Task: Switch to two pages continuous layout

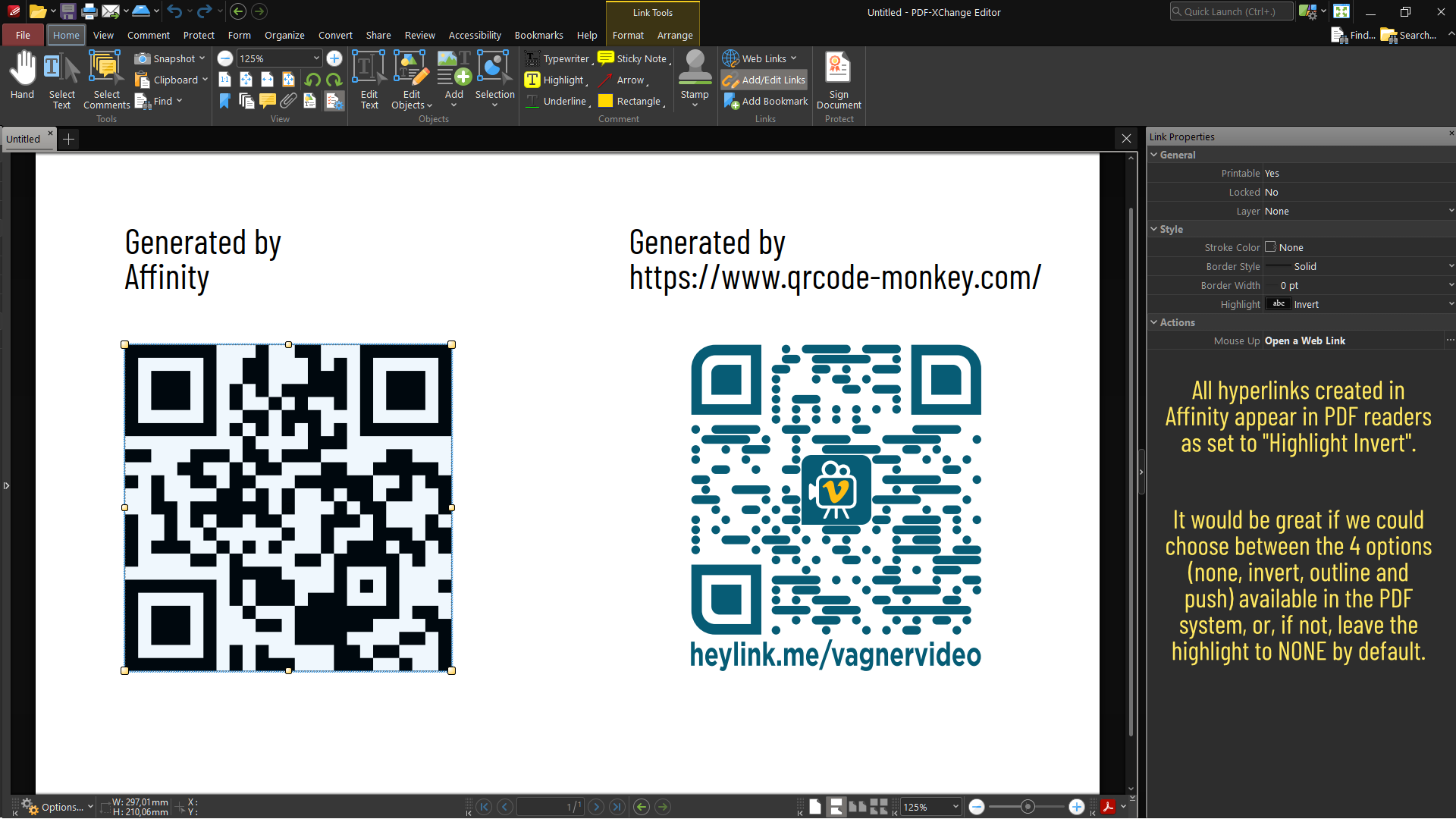Action: [879, 807]
